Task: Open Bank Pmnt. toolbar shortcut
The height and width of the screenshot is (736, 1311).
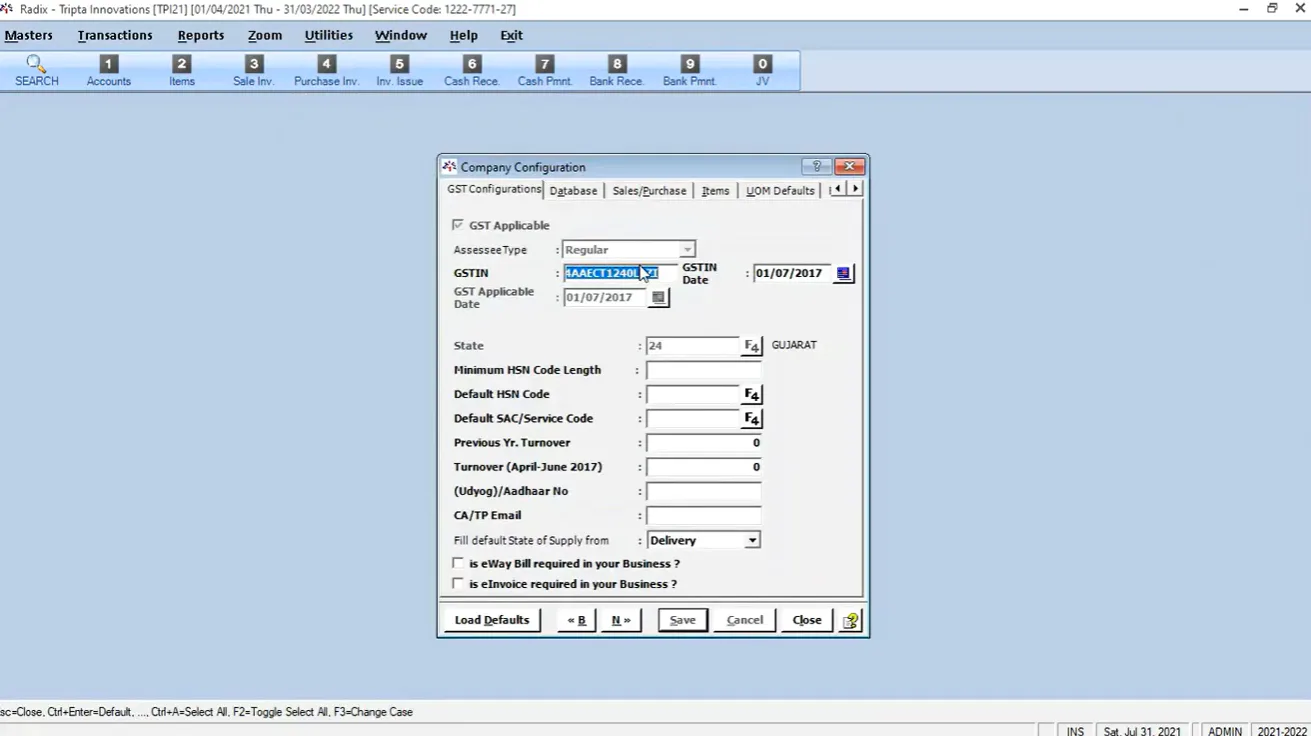Action: pos(690,71)
